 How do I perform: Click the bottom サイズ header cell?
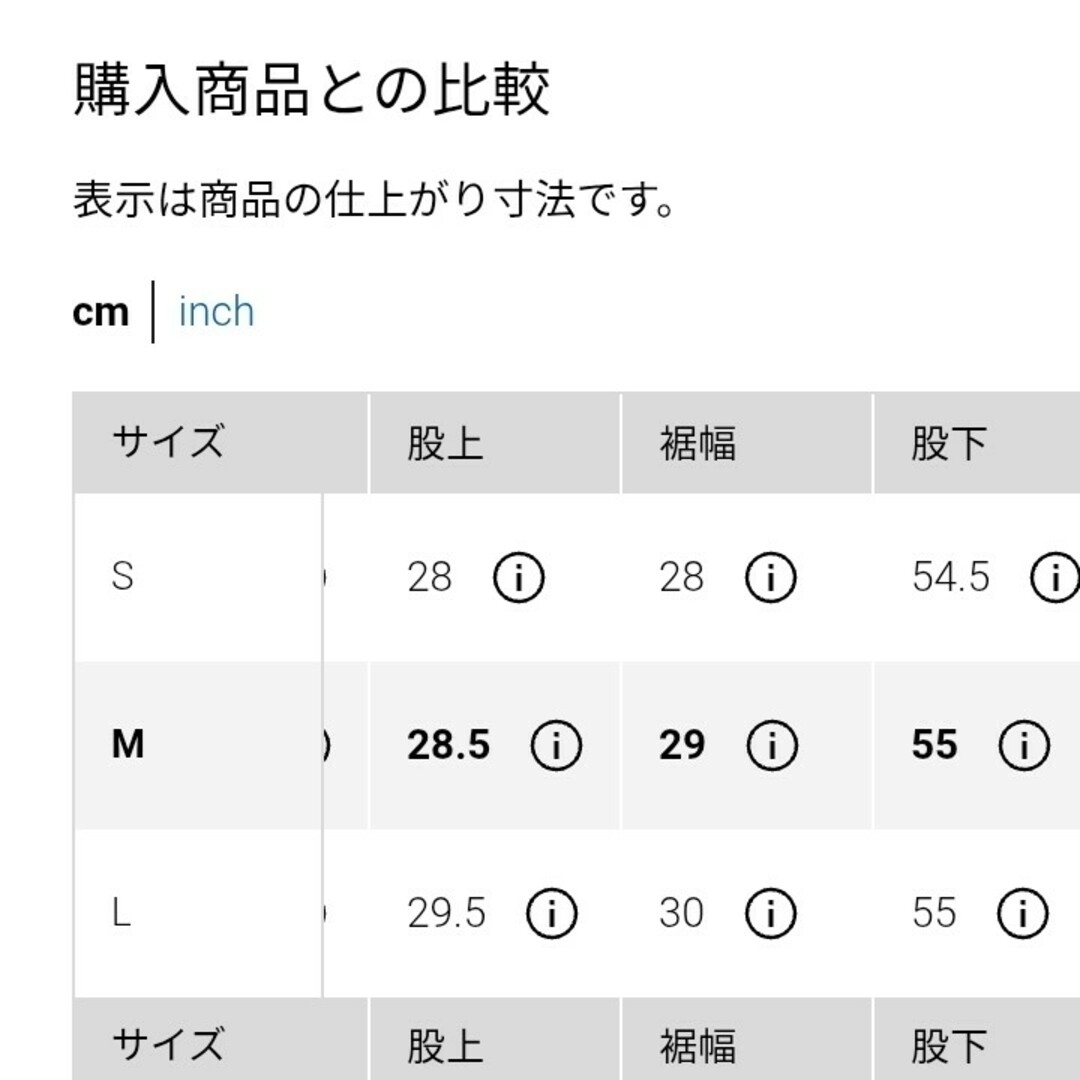(169, 1044)
